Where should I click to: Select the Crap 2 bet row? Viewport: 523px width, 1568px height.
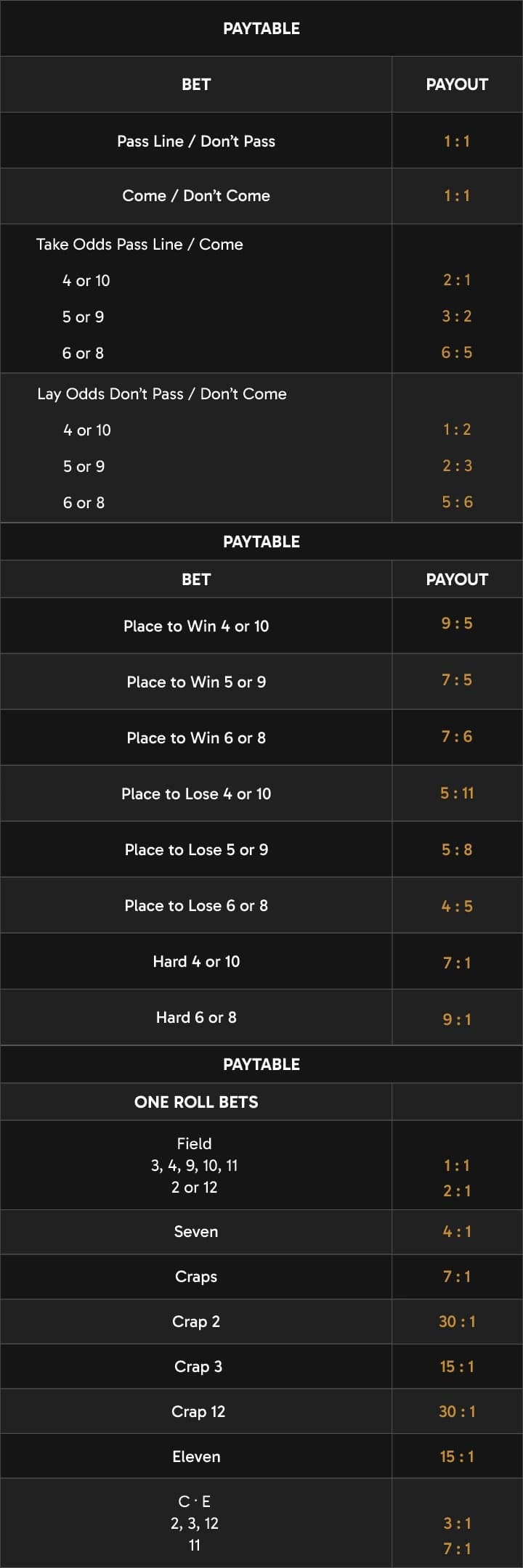pos(261,1322)
